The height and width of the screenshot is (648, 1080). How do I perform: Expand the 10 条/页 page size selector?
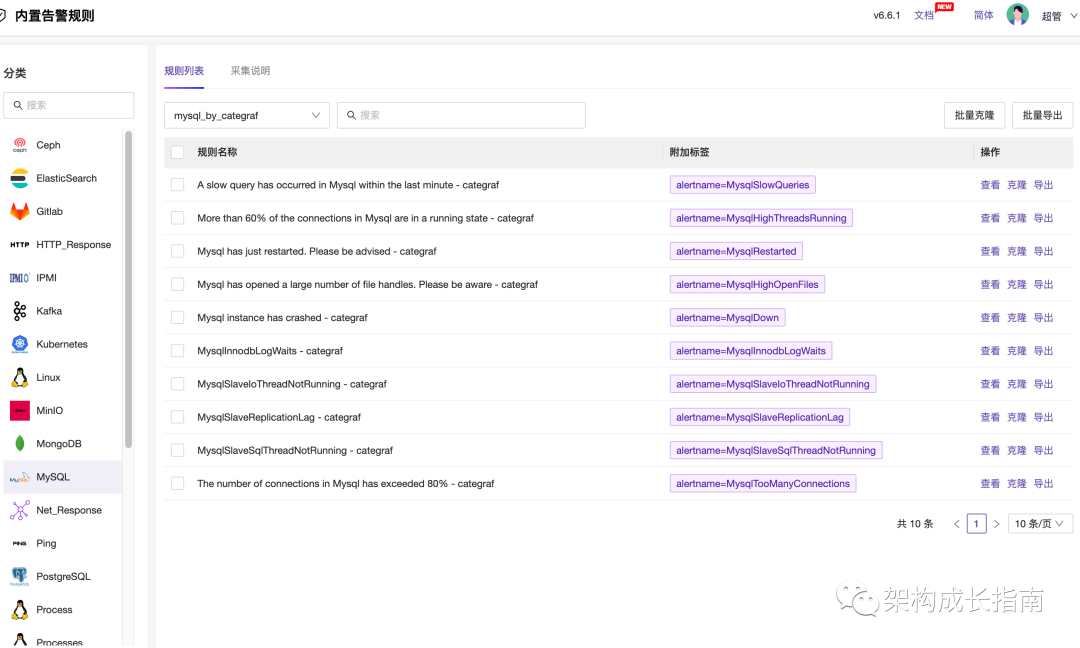pos(1040,524)
